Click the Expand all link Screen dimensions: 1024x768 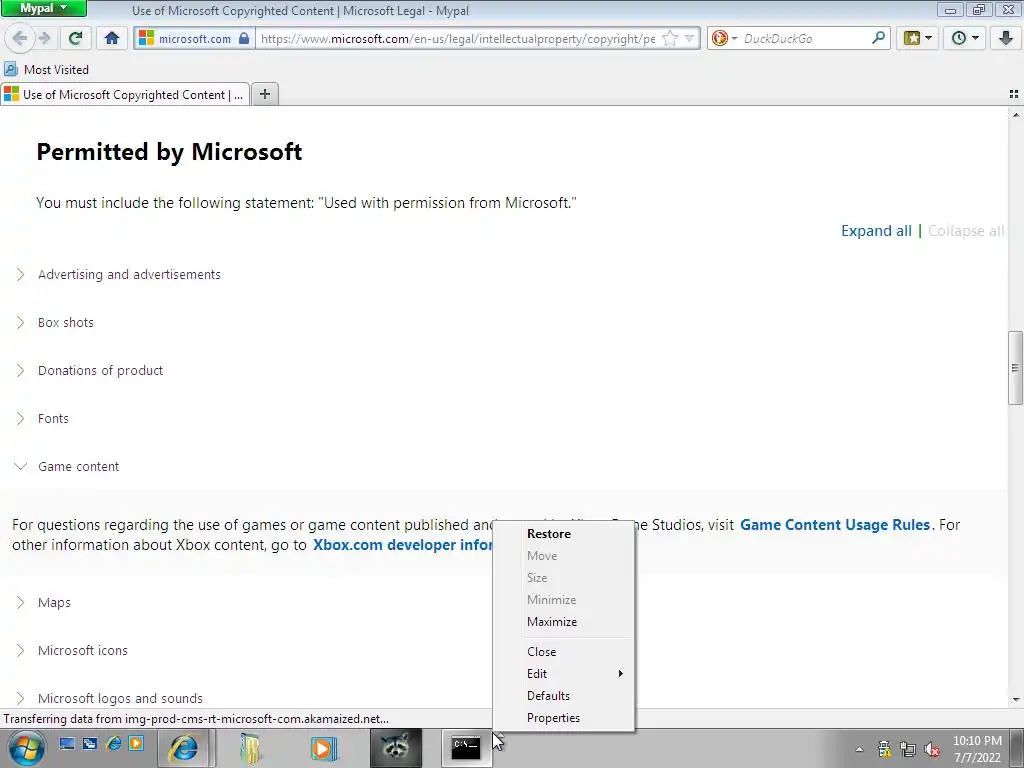pos(876,231)
